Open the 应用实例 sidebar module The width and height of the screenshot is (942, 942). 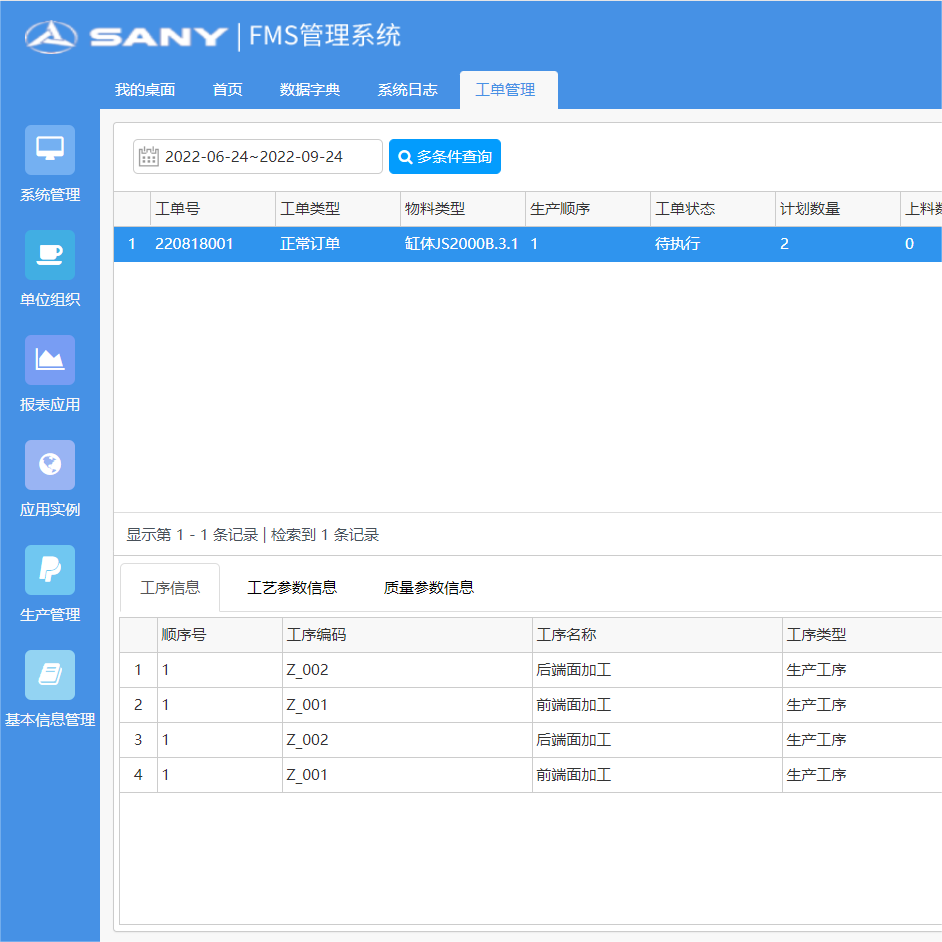pos(49,477)
